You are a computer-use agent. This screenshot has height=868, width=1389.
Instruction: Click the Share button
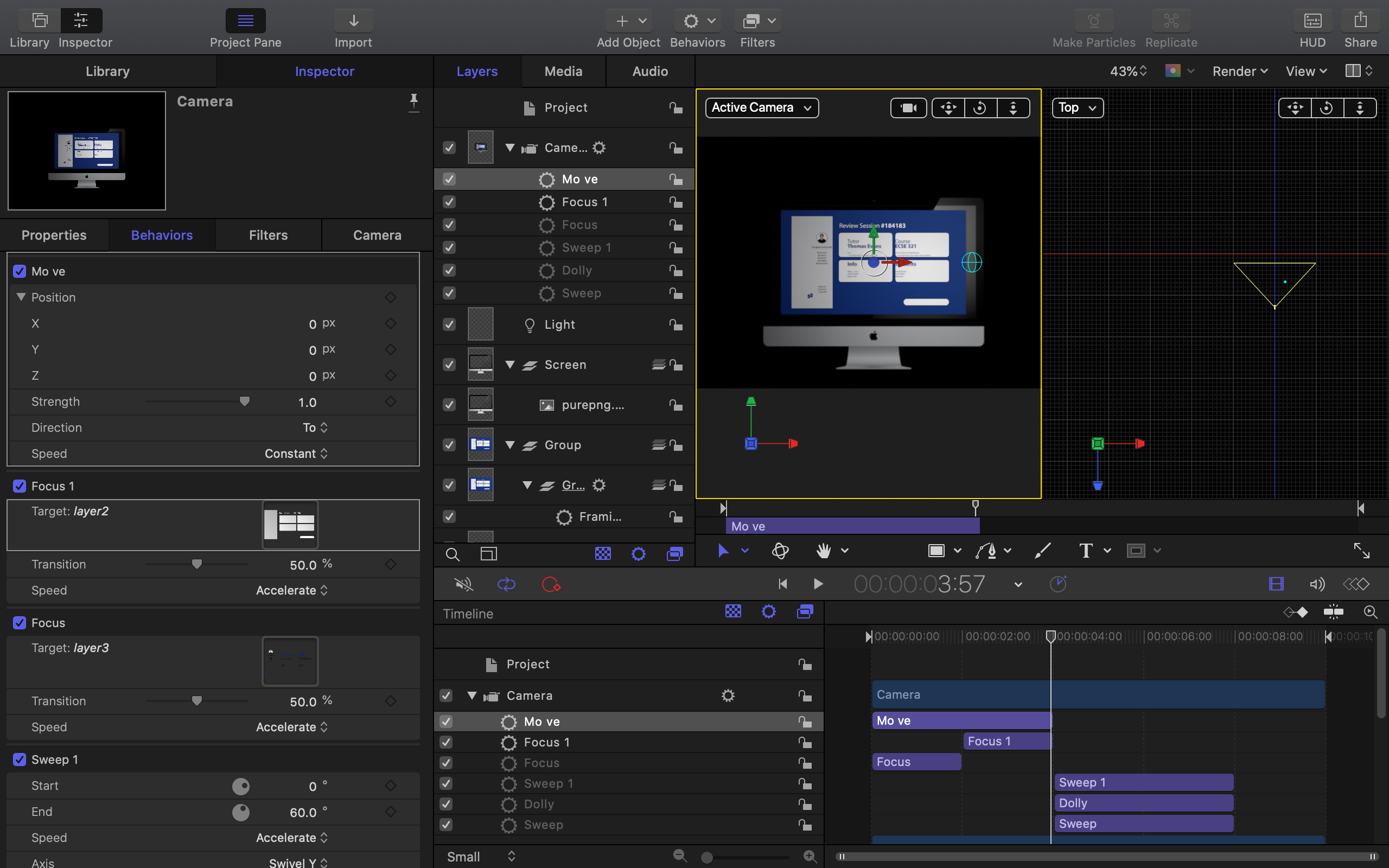1360,22
